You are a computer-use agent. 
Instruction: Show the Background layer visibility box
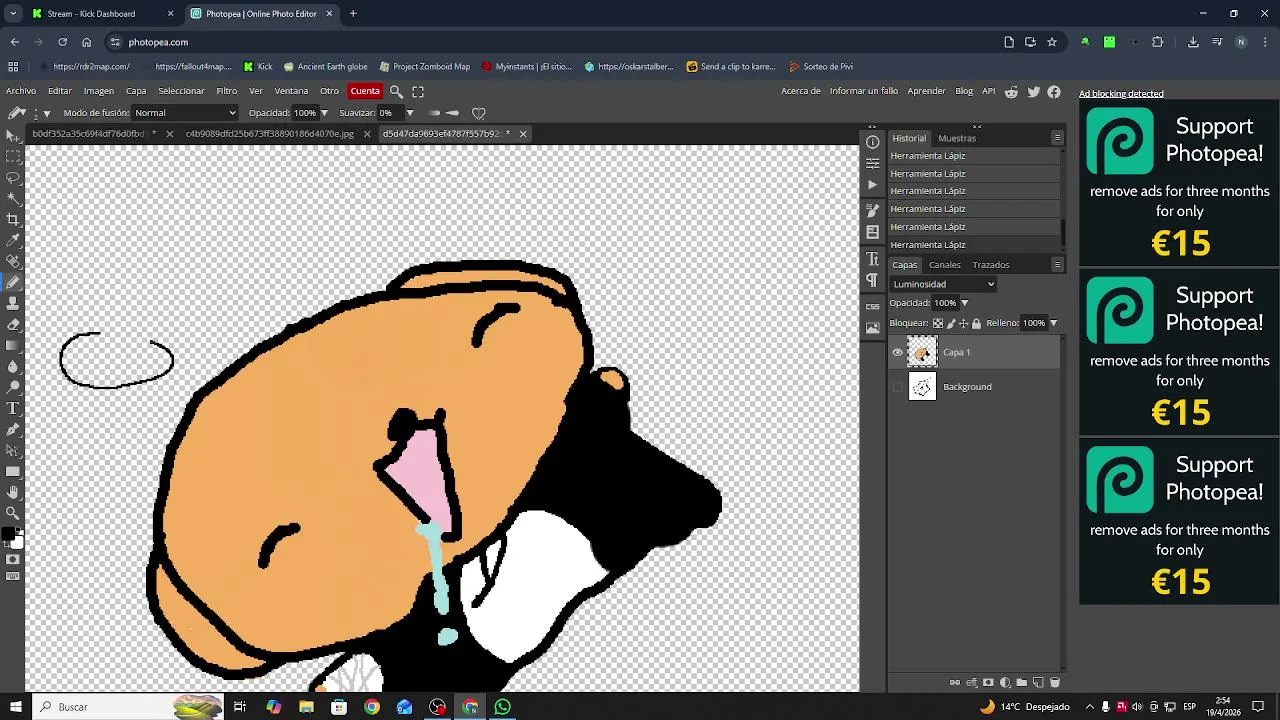tap(897, 387)
